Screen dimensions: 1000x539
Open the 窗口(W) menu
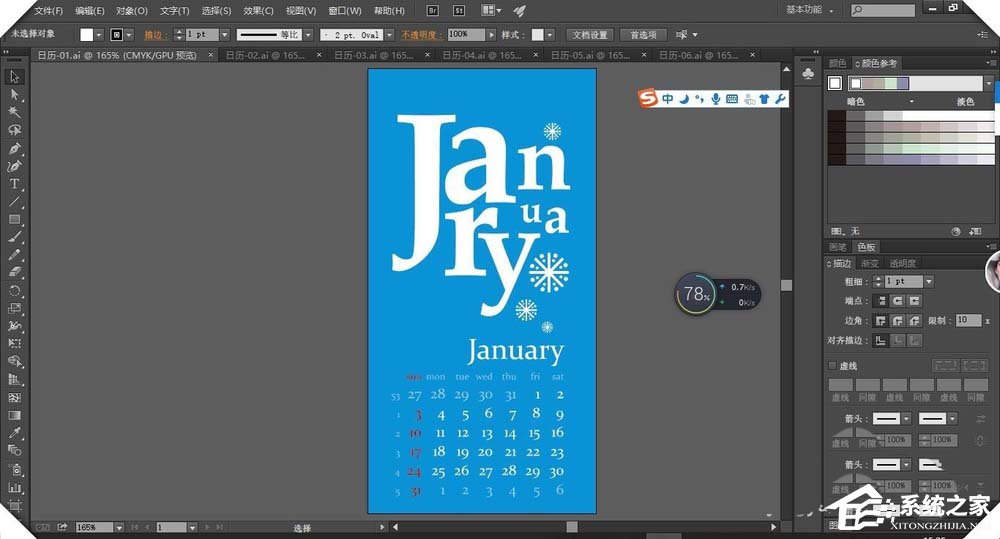[x=345, y=11]
